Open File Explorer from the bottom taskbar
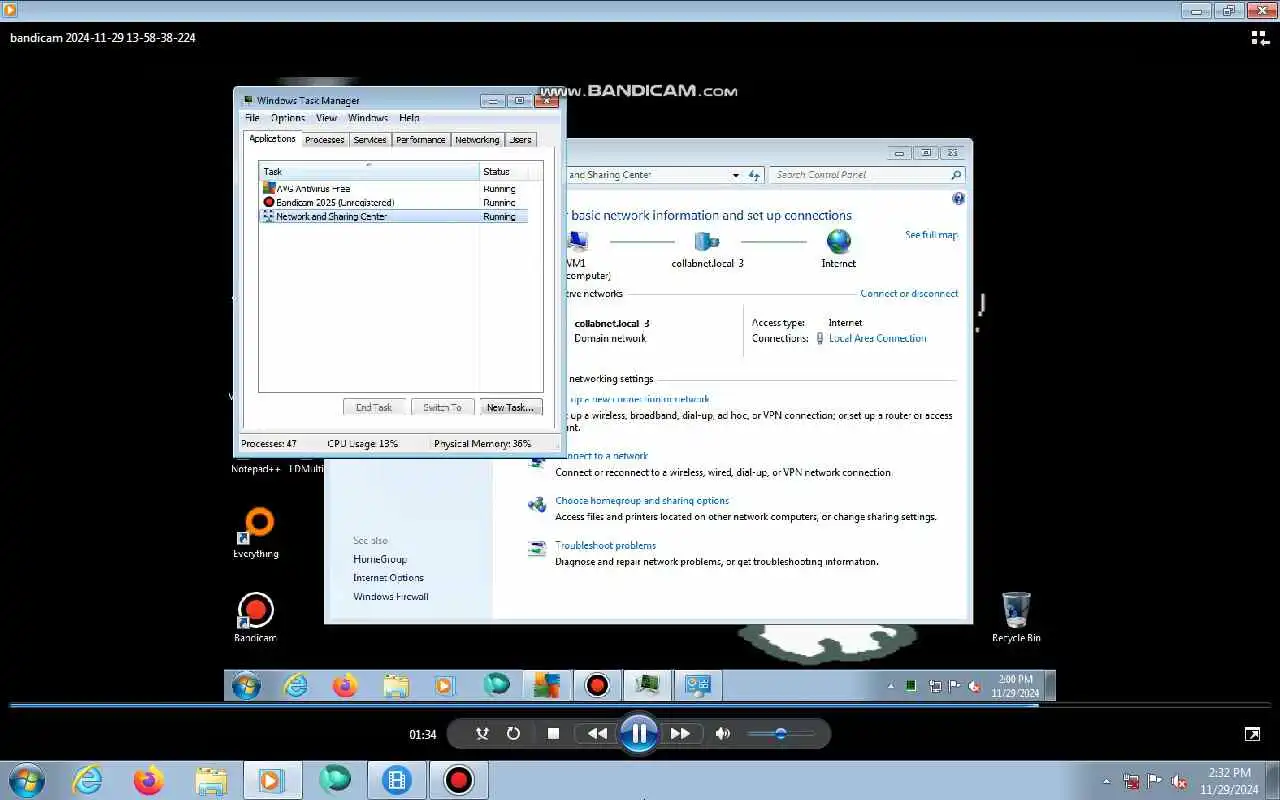Image resolution: width=1280 pixels, height=800 pixels. [x=211, y=780]
